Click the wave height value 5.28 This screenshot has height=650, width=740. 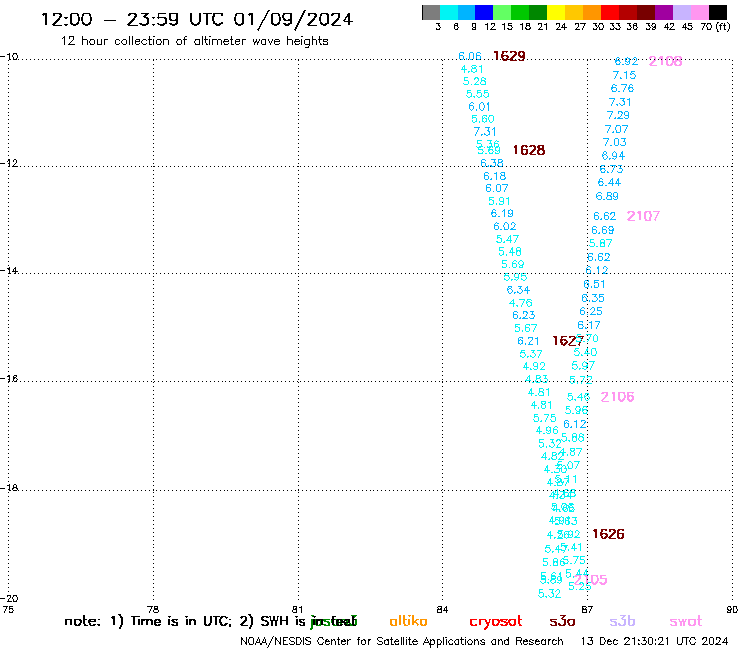pyautogui.click(x=474, y=81)
